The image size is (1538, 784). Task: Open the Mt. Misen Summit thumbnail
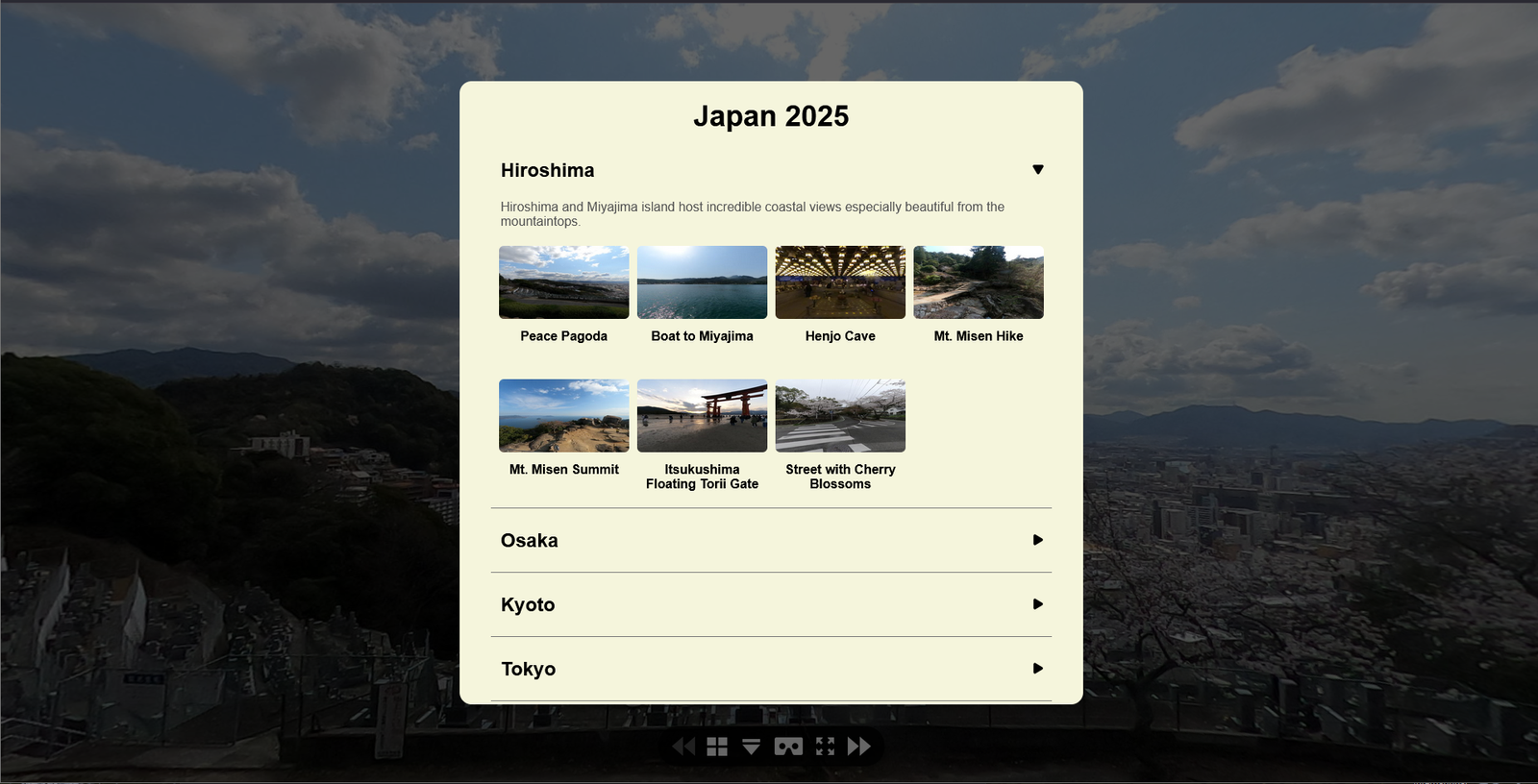coord(564,416)
